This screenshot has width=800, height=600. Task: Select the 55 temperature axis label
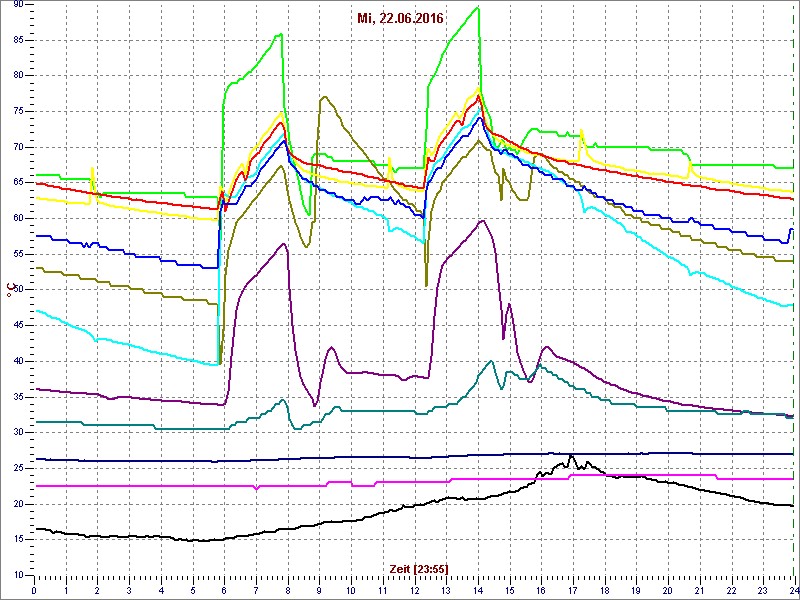[18, 255]
